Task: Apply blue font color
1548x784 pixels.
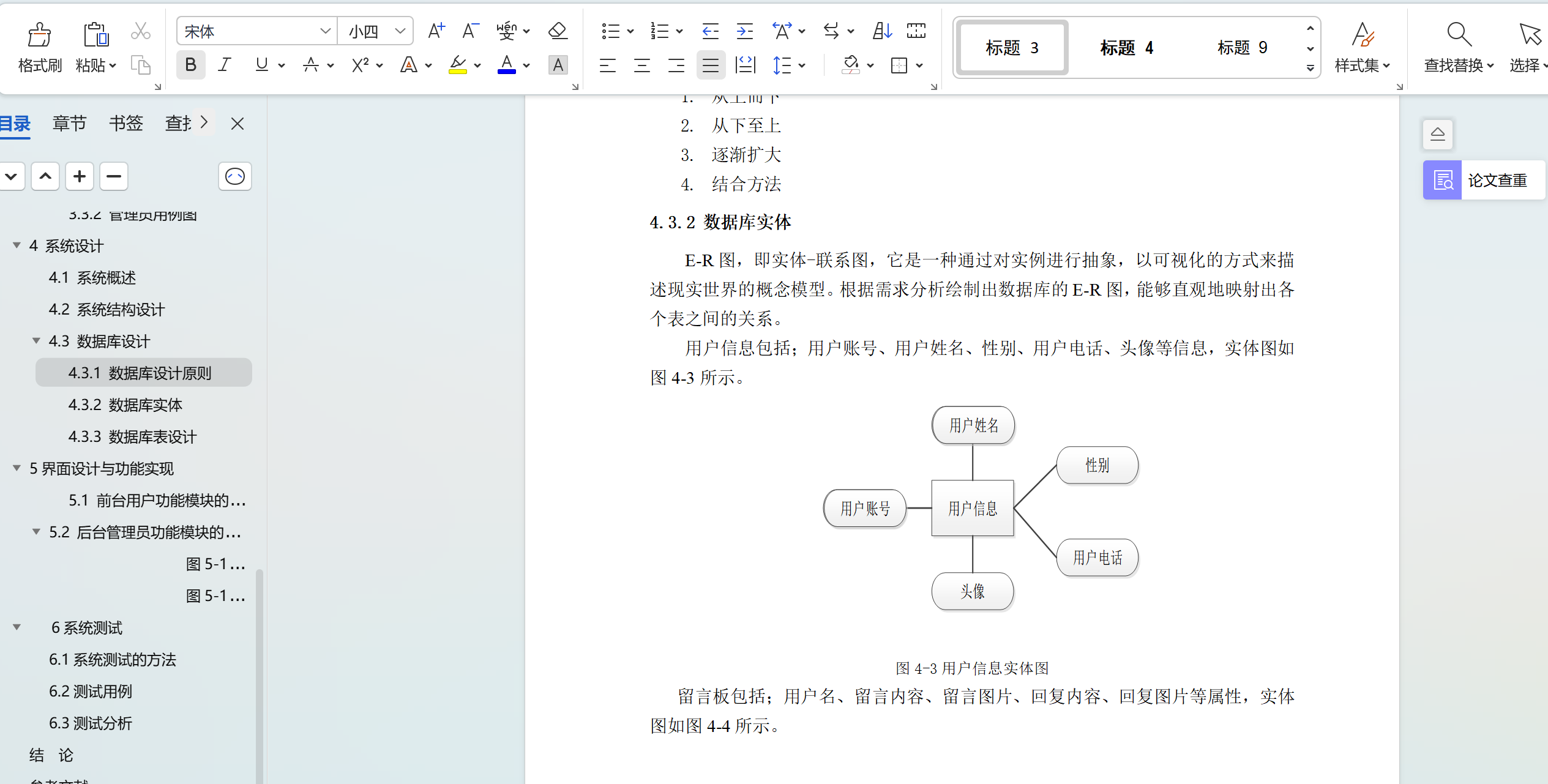Action: 506,65
